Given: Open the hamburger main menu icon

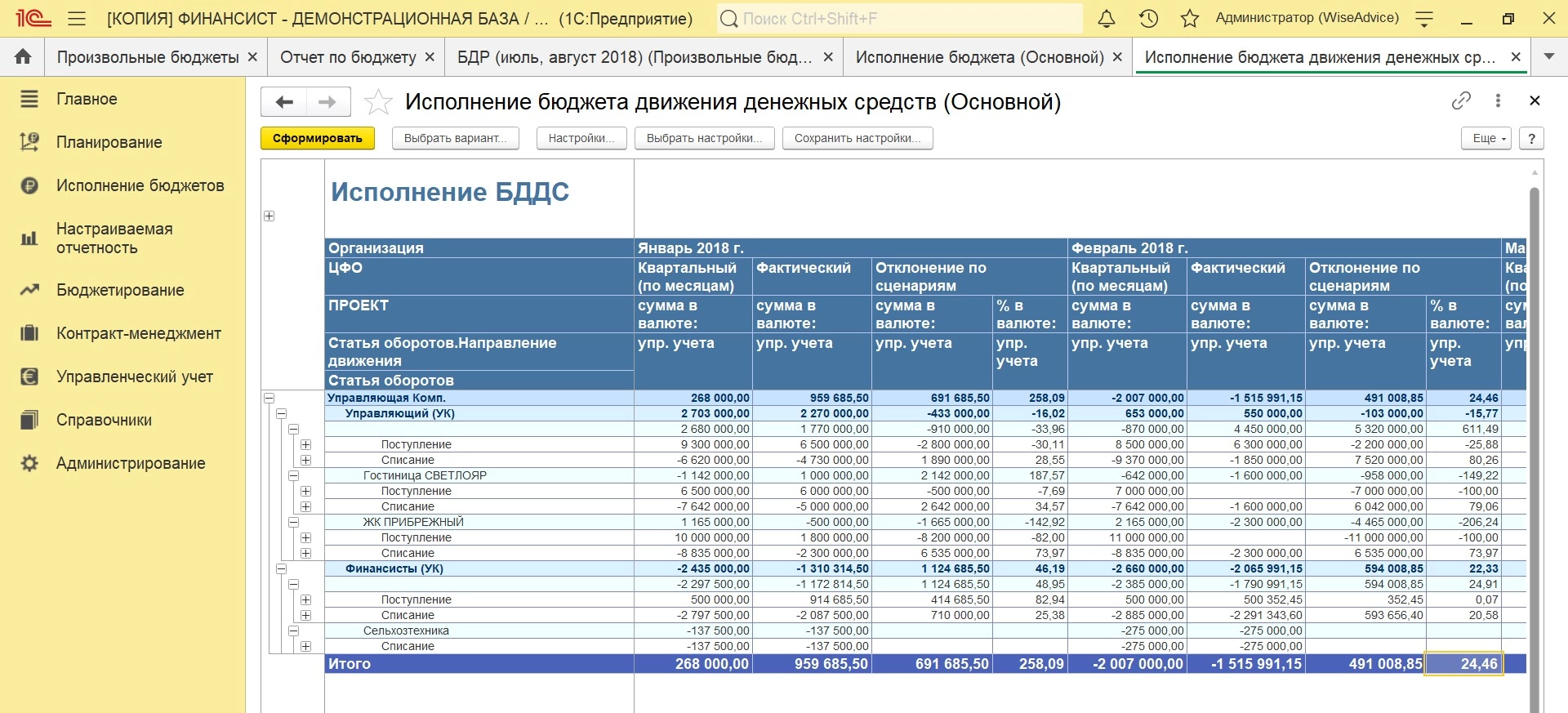Looking at the screenshot, I should tap(77, 19).
